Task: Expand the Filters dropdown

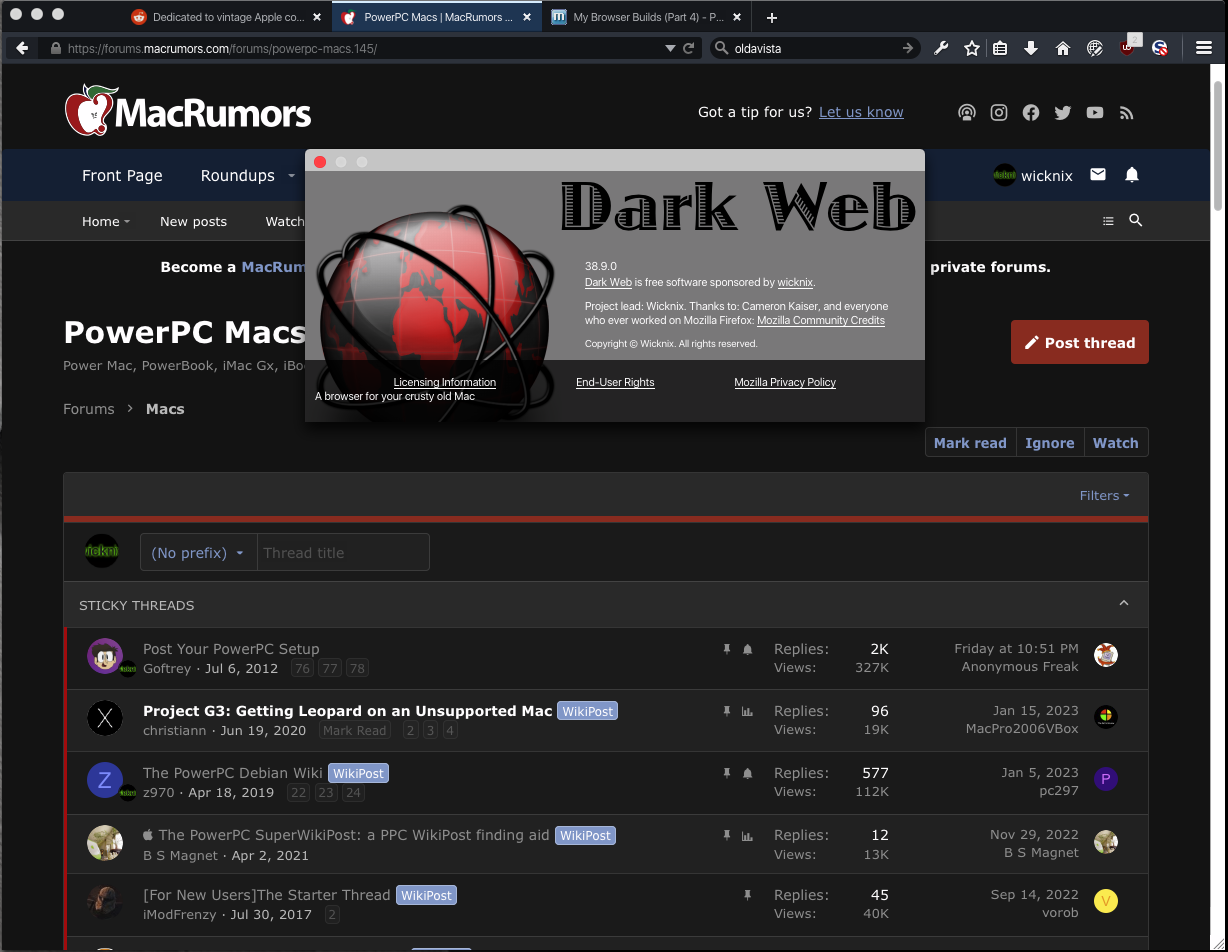Action: coord(1105,496)
